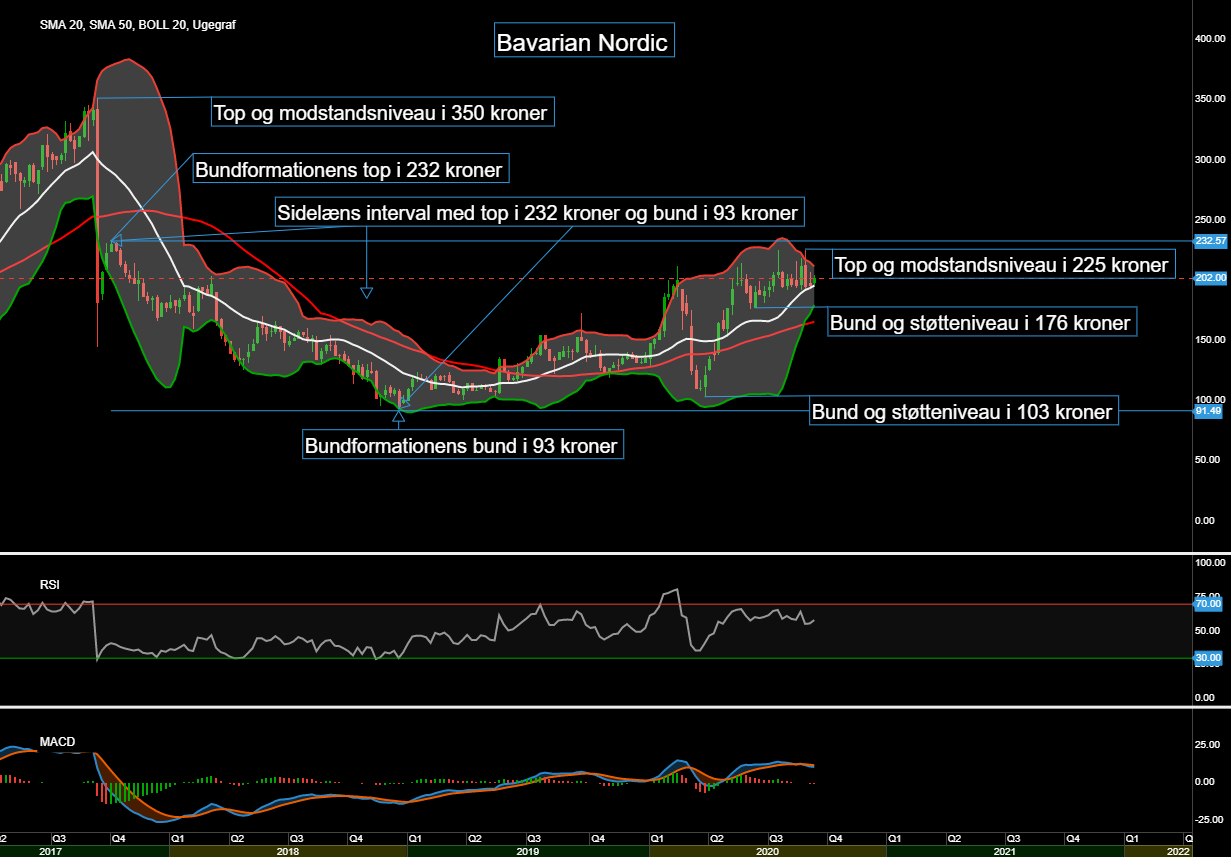Click the arrow marker under the Sidelæns interval annotation

point(366,293)
